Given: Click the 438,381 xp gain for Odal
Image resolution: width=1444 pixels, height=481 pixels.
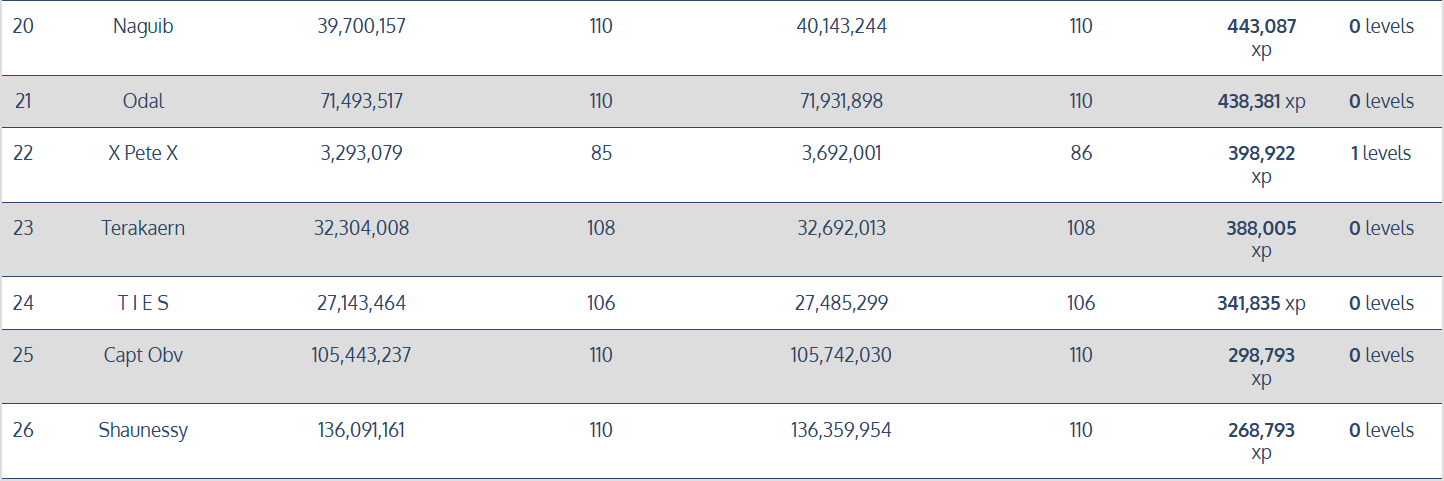Looking at the screenshot, I should point(1253,101).
